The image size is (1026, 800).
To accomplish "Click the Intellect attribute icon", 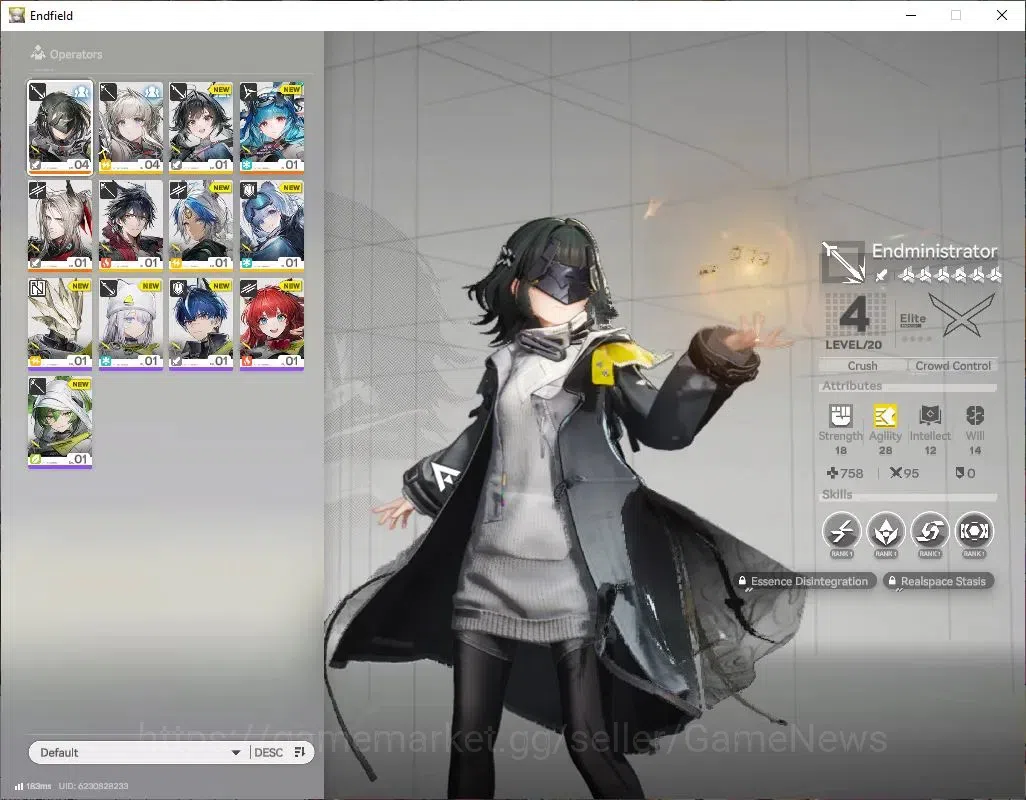I will tap(930, 415).
